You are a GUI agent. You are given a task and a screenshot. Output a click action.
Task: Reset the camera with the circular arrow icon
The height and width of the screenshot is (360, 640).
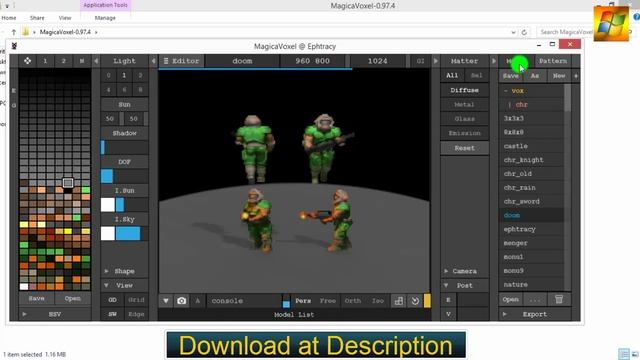click(415, 301)
